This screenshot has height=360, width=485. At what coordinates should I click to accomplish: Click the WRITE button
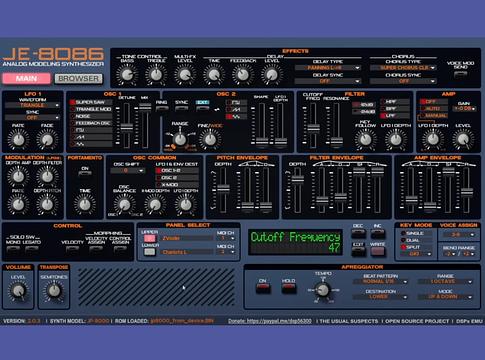(378, 252)
